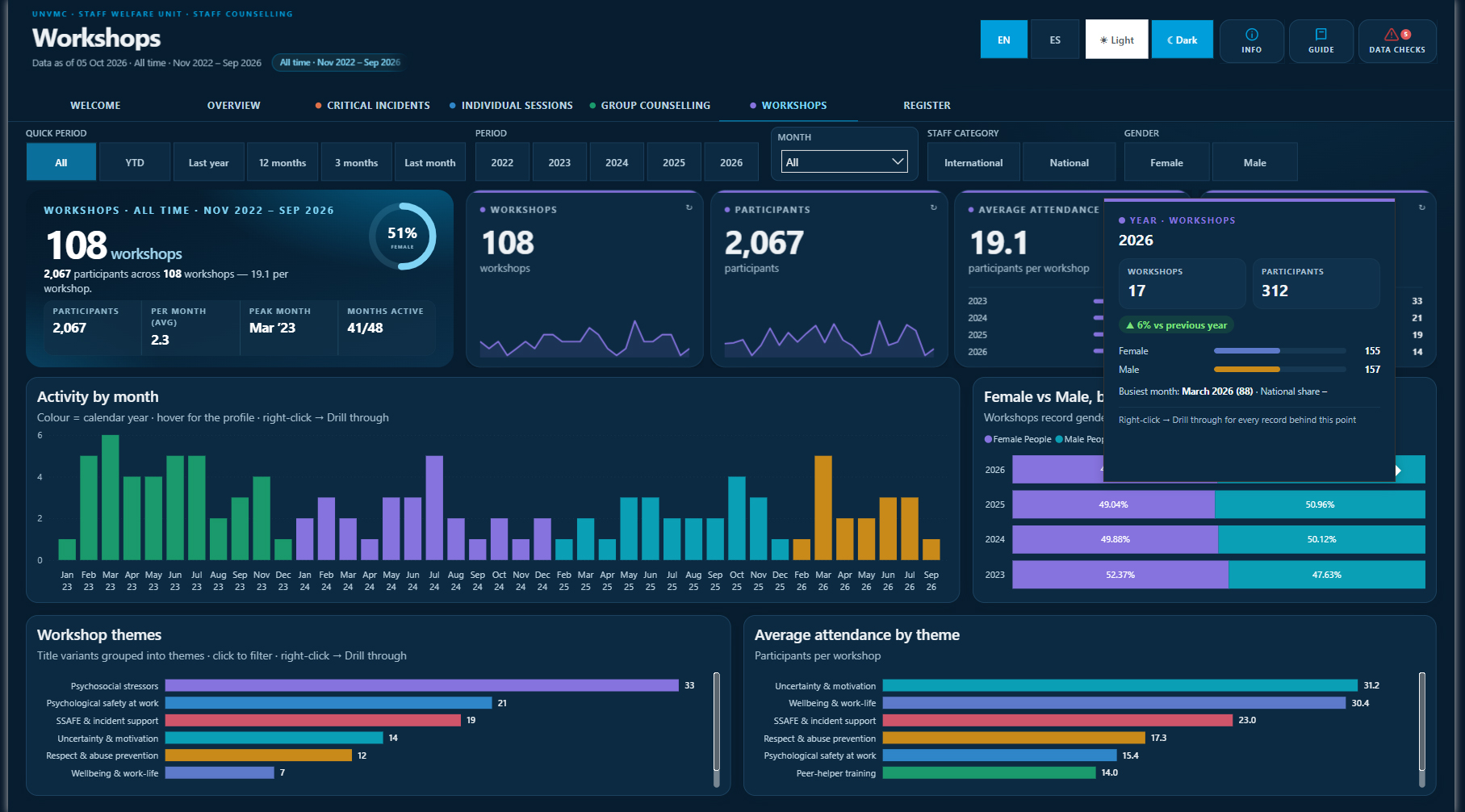Open the Register tab
The height and width of the screenshot is (812, 1465).
click(927, 106)
